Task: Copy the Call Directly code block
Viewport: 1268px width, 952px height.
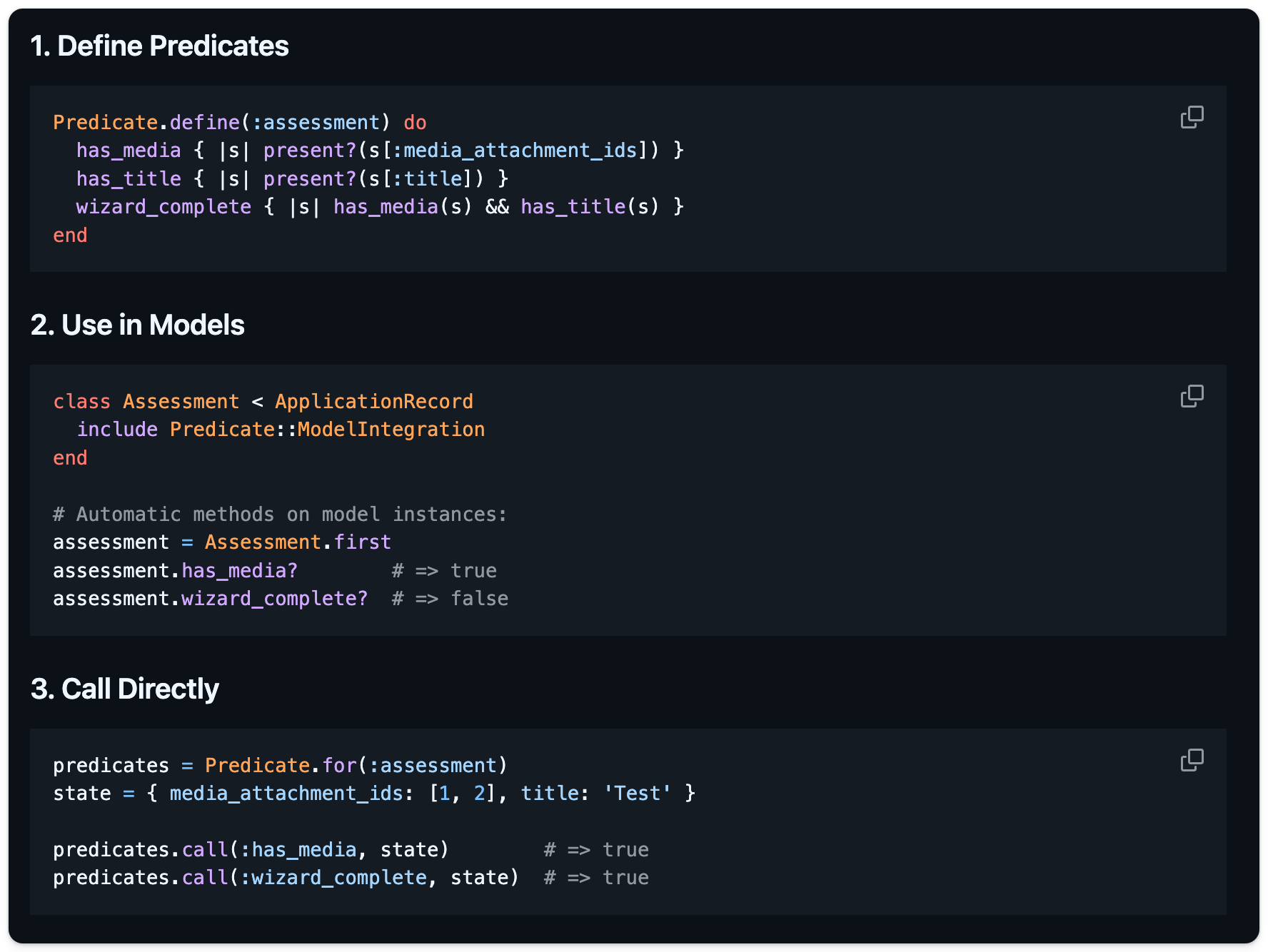Action: click(1192, 760)
